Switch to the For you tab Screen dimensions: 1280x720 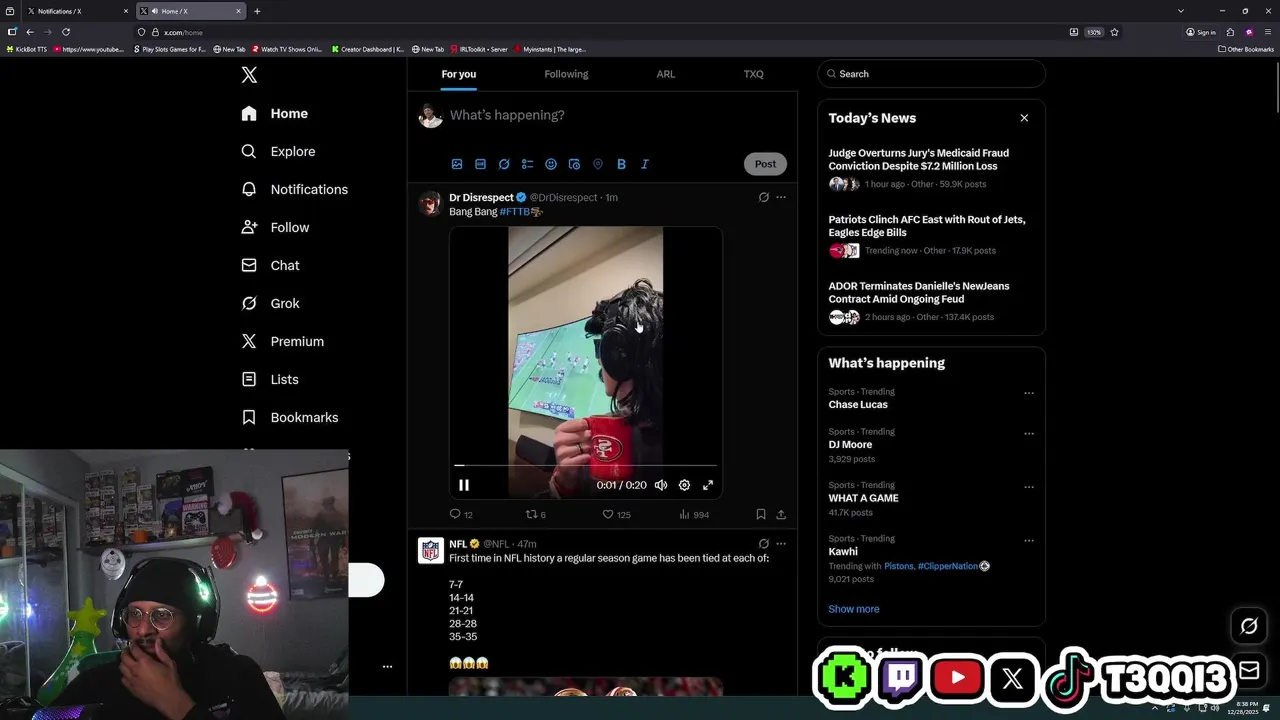(459, 74)
